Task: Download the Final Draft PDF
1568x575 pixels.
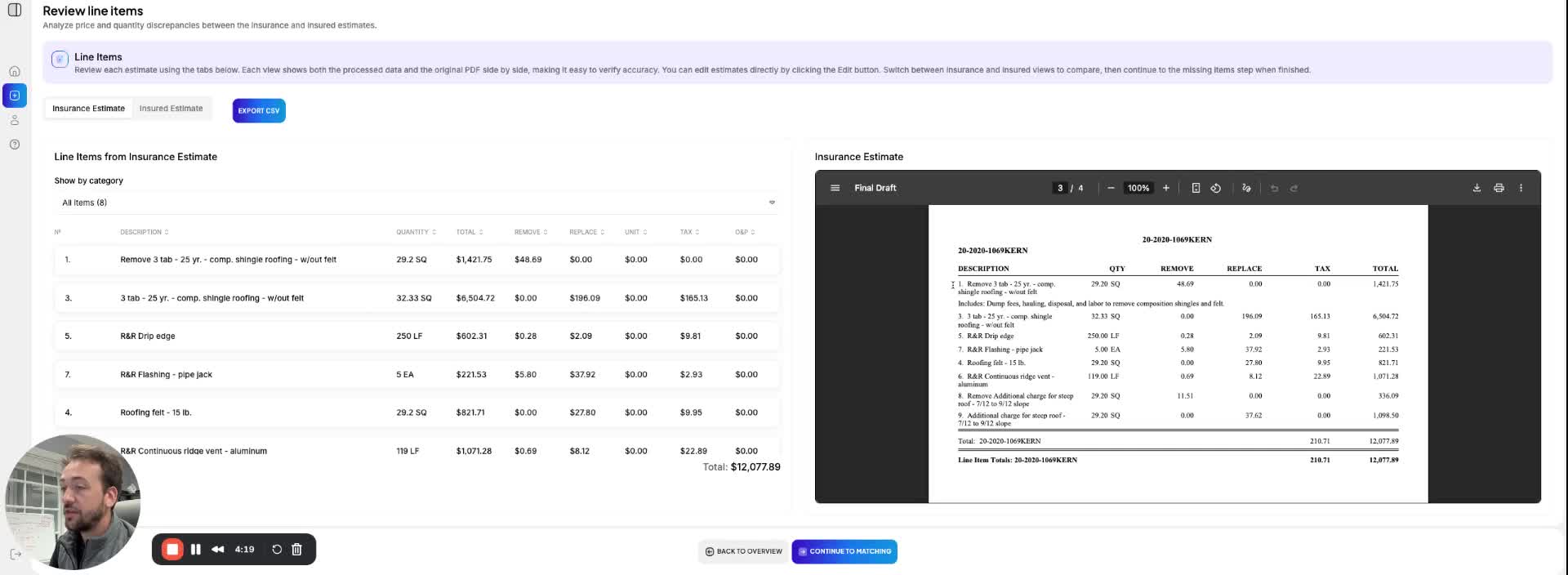Action: click(1477, 188)
